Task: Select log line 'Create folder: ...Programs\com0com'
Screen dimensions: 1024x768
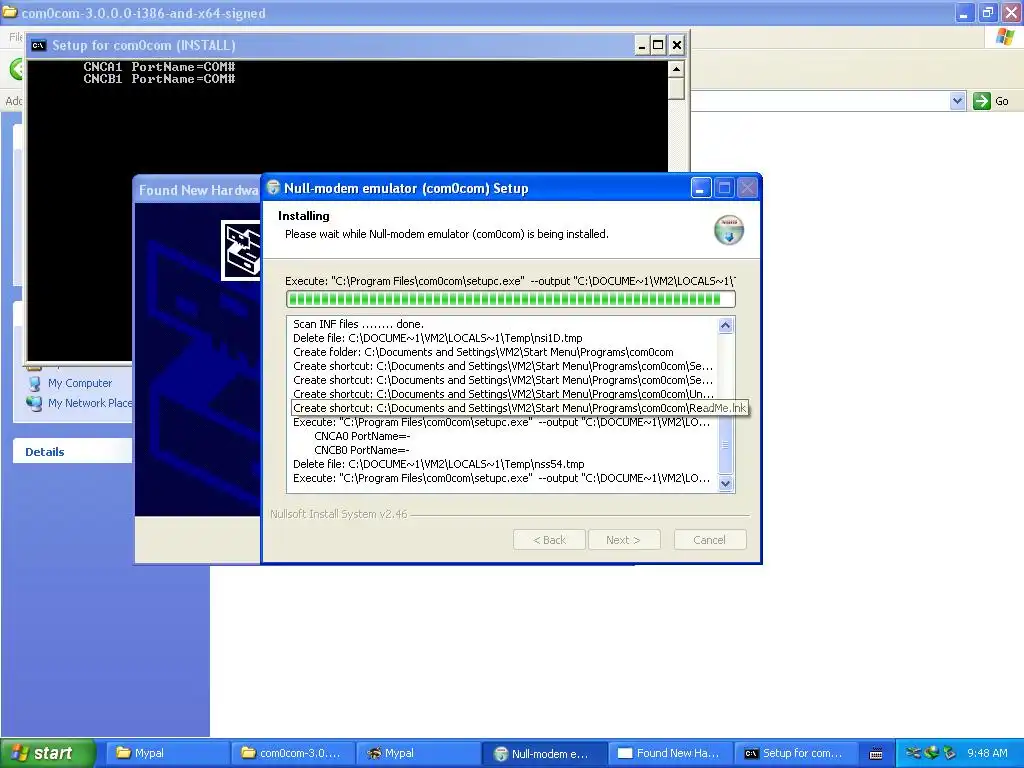Action: 483,352
